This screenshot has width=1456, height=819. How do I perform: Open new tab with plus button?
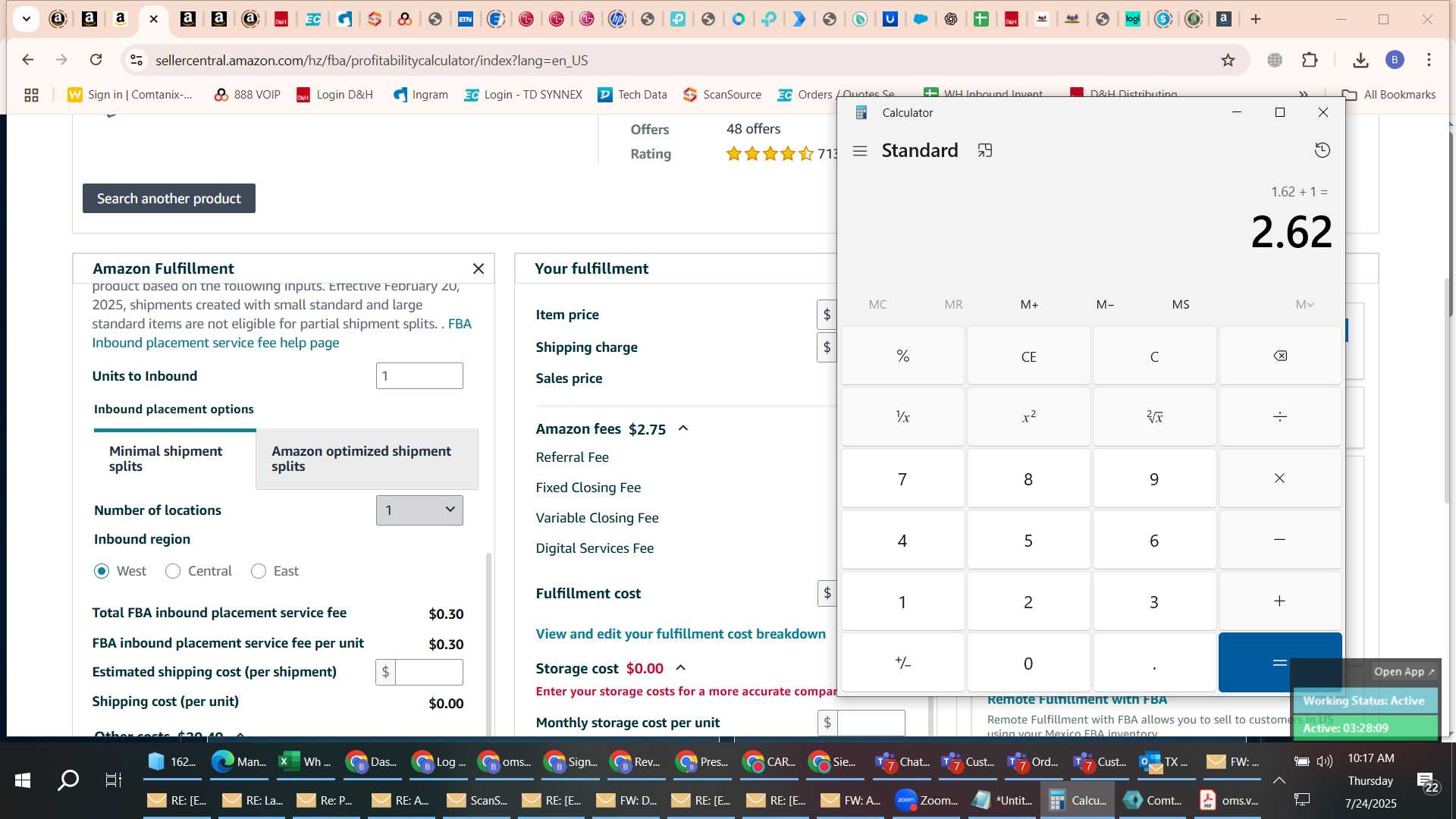(1256, 19)
